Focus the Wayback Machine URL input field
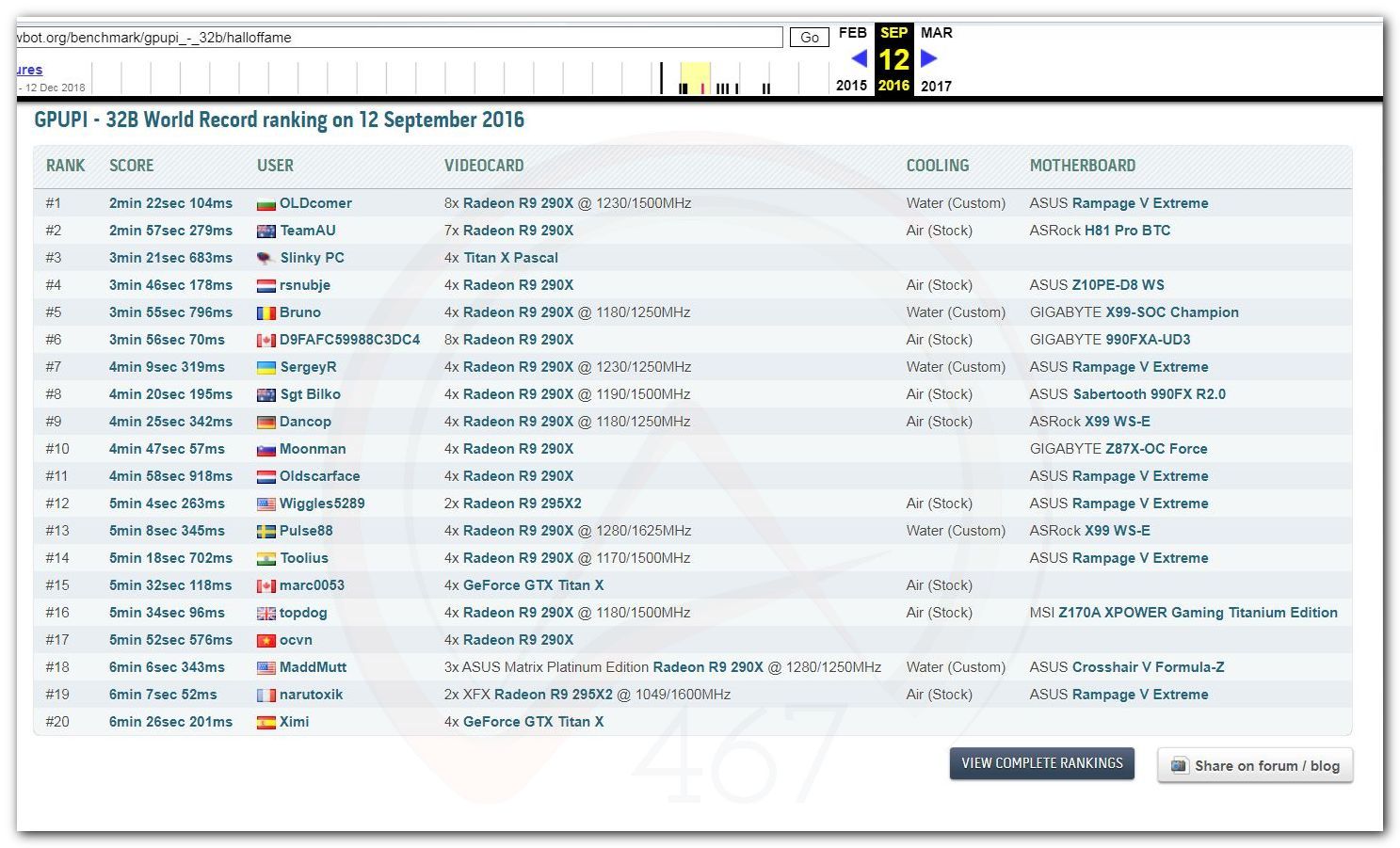This screenshot has width=1400, height=848. coord(399,38)
